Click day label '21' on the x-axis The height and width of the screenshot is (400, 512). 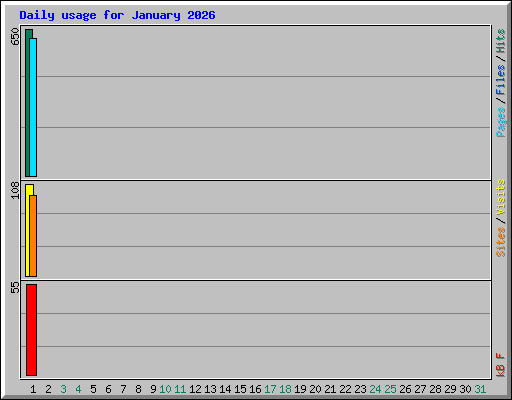(330, 389)
